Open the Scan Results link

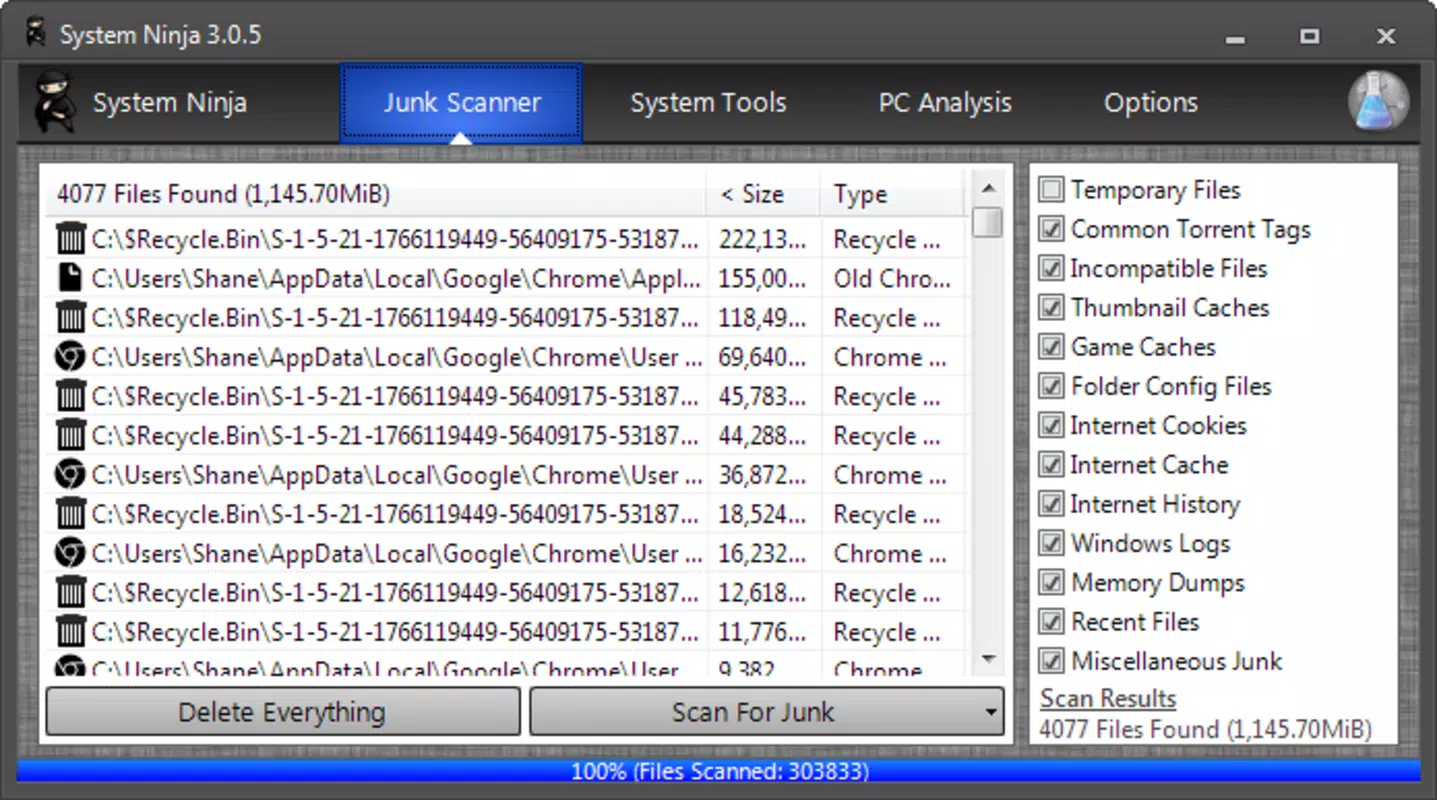tap(1107, 698)
